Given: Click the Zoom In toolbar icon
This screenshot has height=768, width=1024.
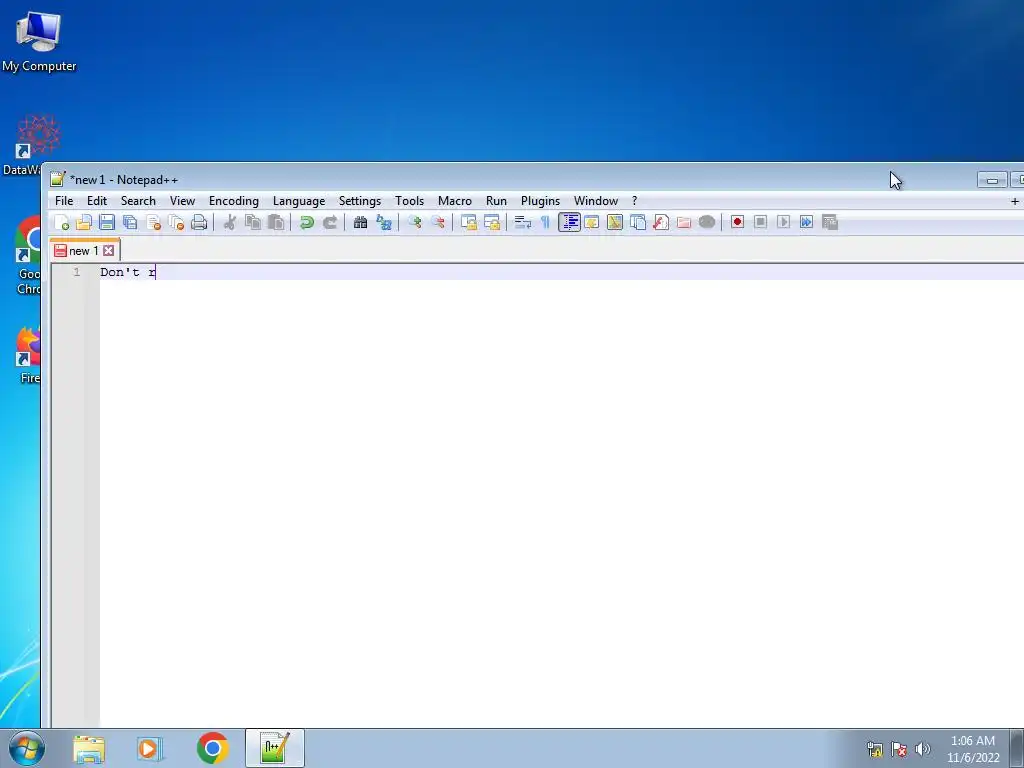Looking at the screenshot, I should pyautogui.click(x=414, y=222).
